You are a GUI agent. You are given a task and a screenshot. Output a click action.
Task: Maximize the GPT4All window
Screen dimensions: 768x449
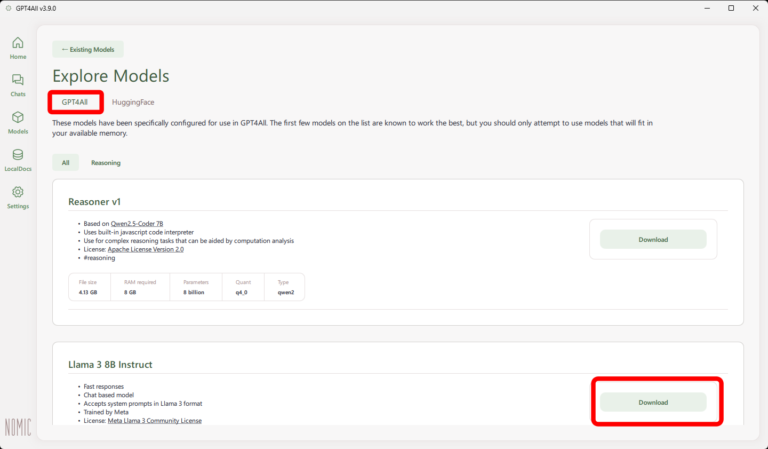click(730, 8)
